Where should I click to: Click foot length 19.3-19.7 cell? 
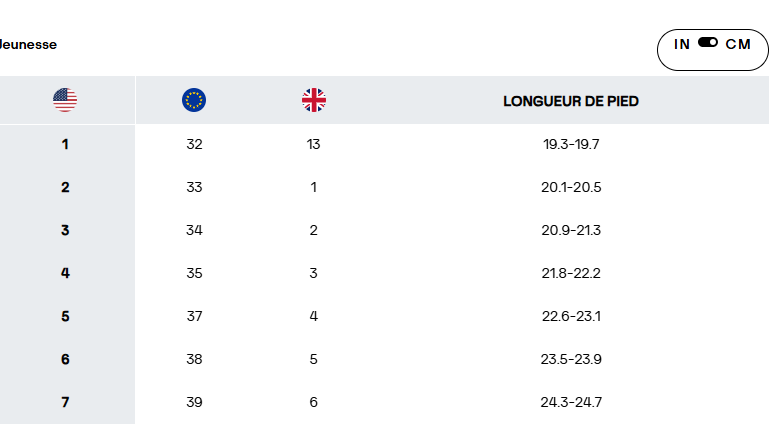coord(571,144)
